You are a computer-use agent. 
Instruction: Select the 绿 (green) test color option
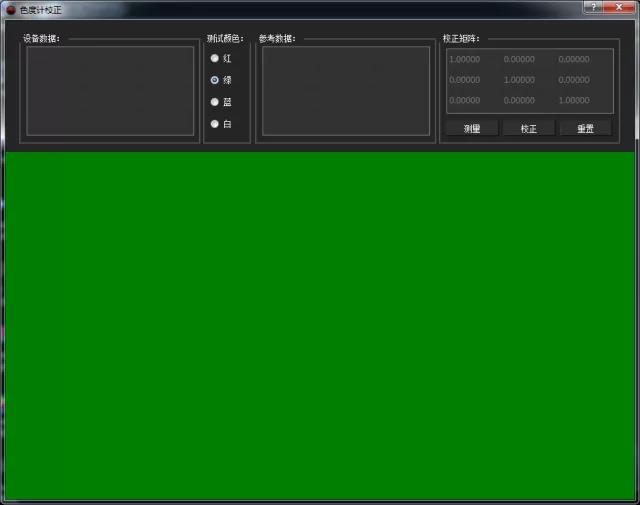215,80
